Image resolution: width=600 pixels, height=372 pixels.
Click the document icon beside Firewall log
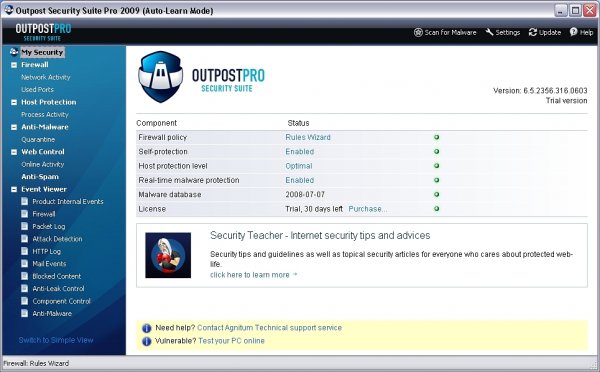click(24, 214)
